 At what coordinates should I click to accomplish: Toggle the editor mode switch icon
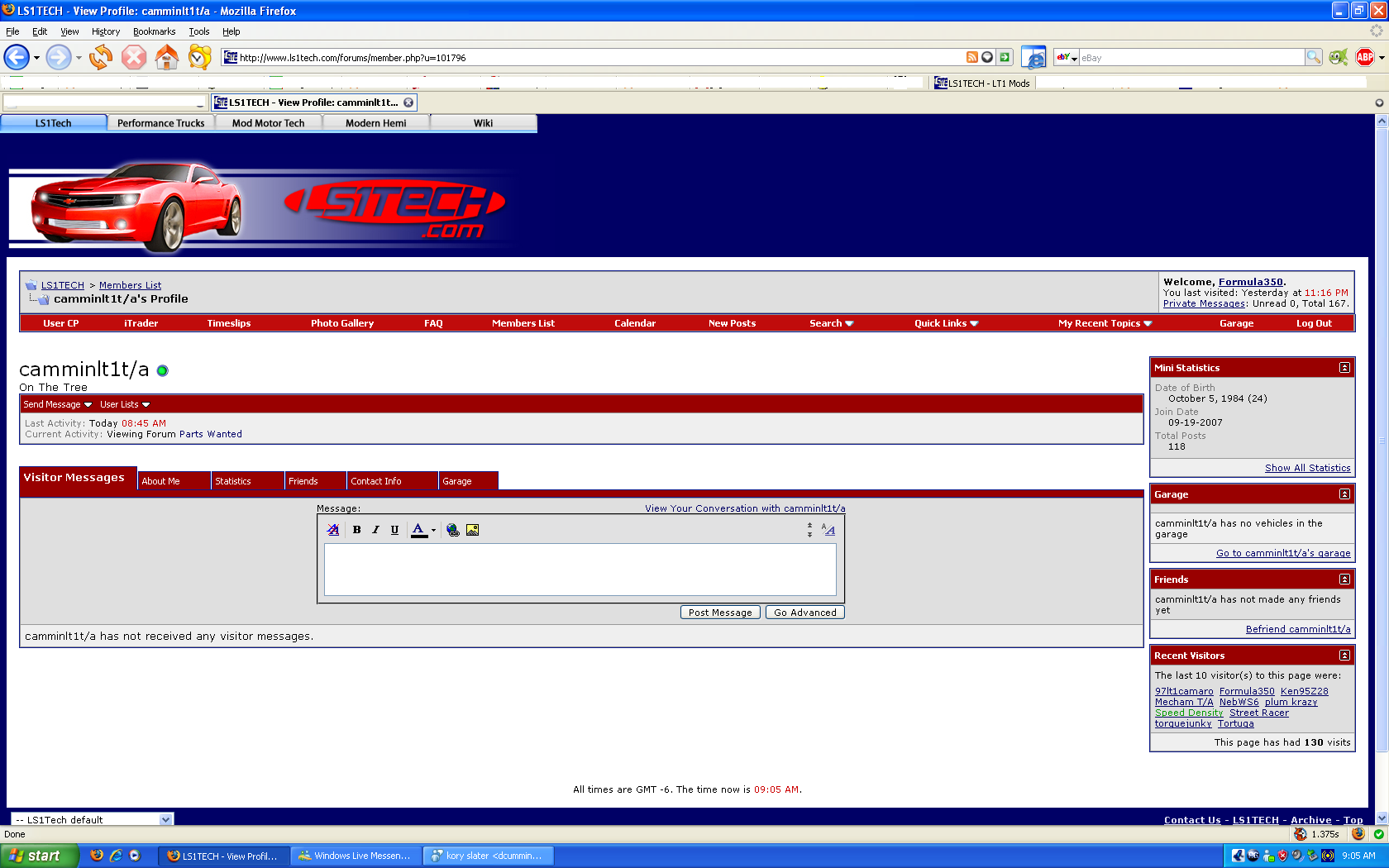(x=828, y=530)
